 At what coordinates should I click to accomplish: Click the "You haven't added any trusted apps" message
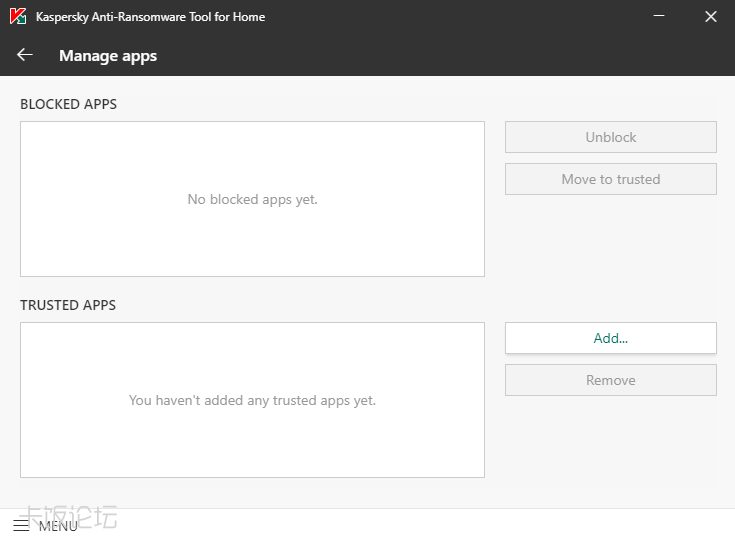252,400
